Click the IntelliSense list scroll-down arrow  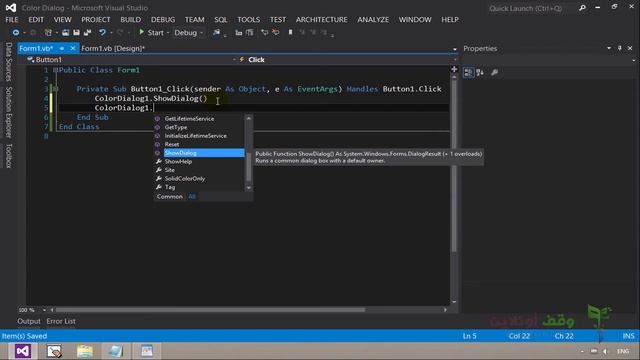[249, 188]
